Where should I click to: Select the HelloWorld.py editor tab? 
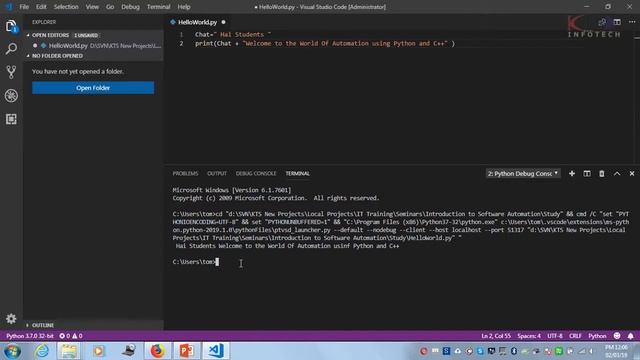click(x=198, y=22)
